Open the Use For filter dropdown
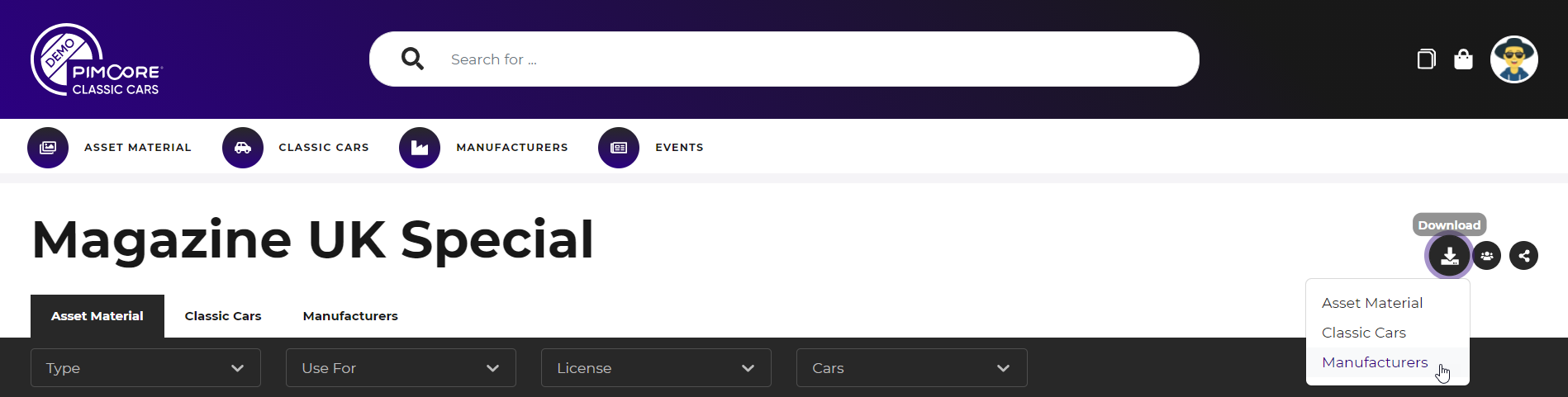The image size is (1568, 397). [401, 368]
